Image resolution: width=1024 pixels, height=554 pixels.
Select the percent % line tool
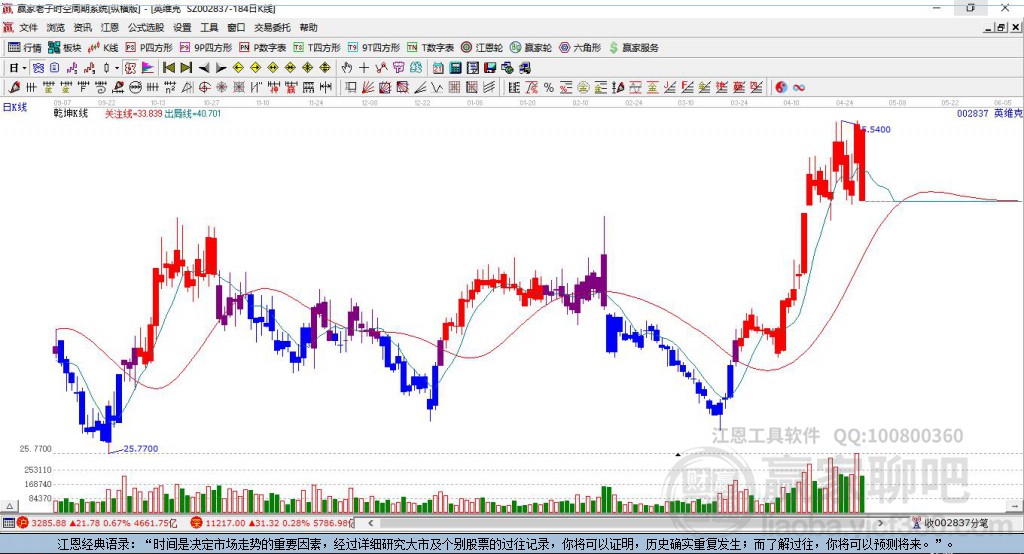549,88
